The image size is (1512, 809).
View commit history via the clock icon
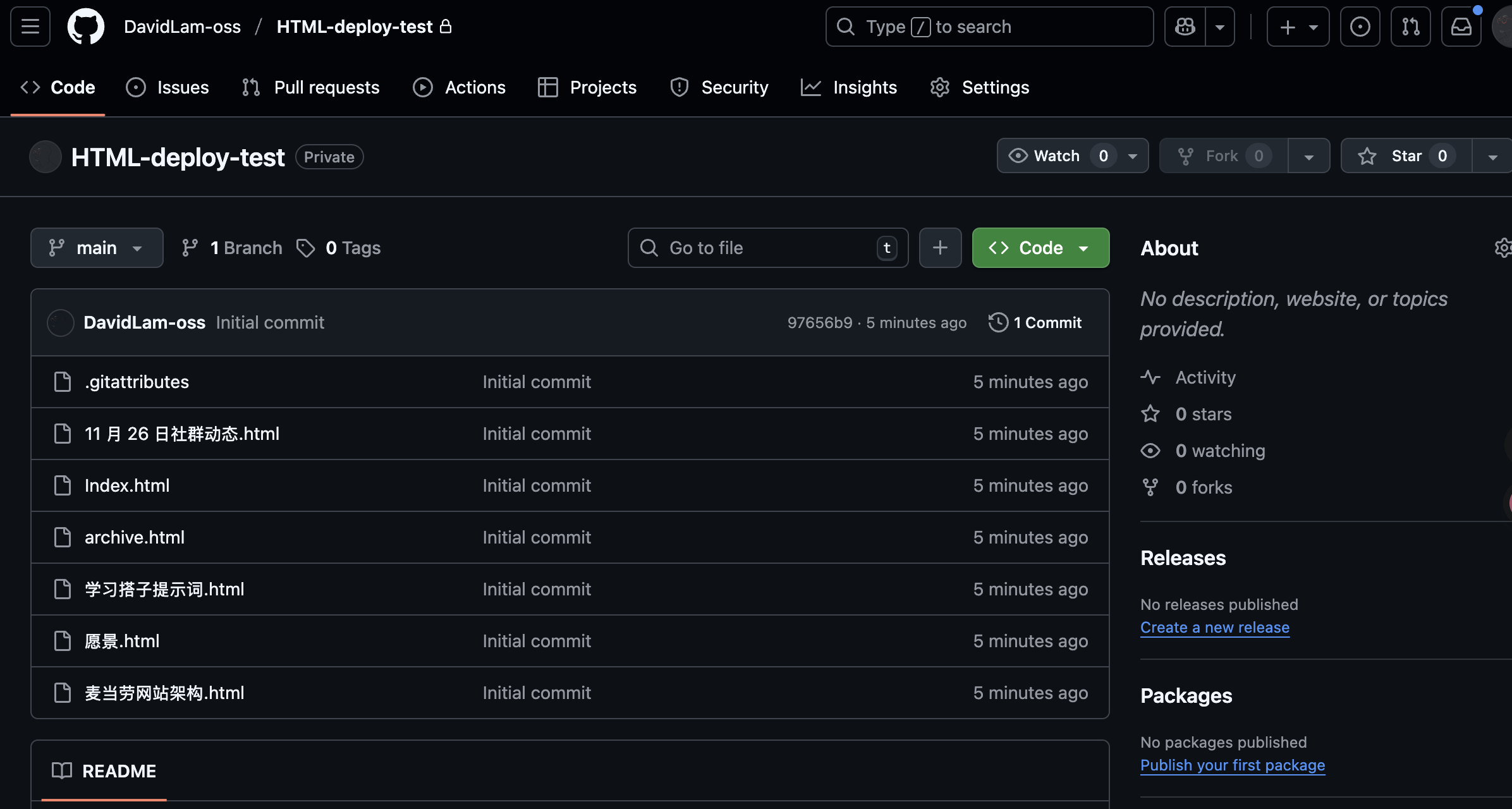(997, 322)
